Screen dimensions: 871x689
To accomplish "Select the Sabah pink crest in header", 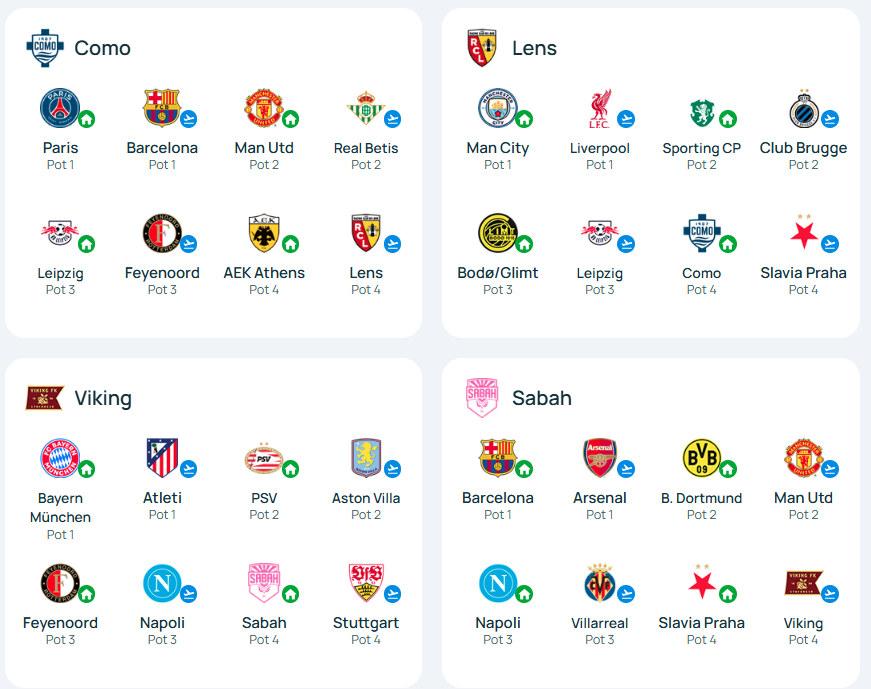I will pos(482,398).
